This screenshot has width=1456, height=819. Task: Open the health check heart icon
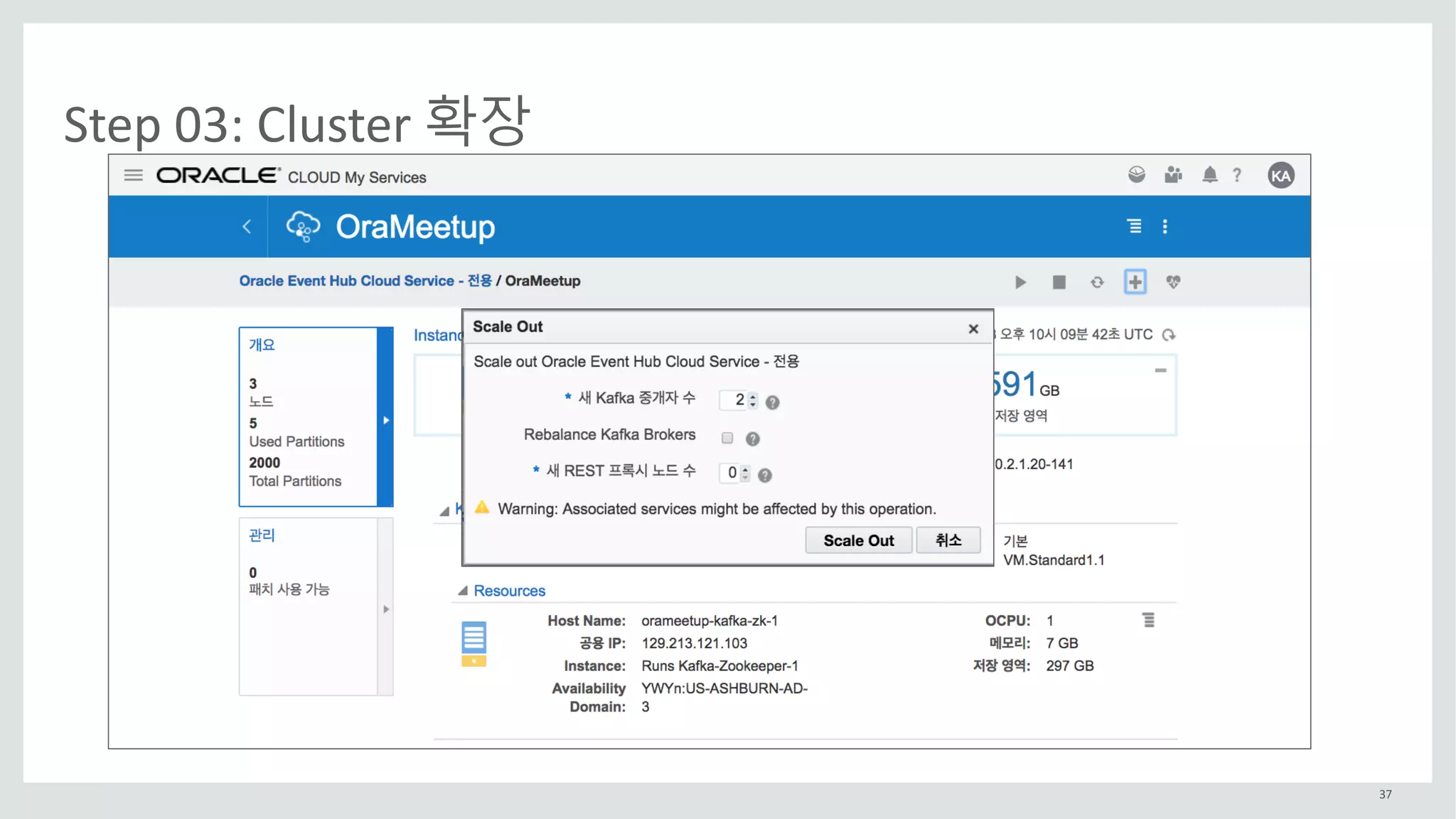(x=1173, y=282)
